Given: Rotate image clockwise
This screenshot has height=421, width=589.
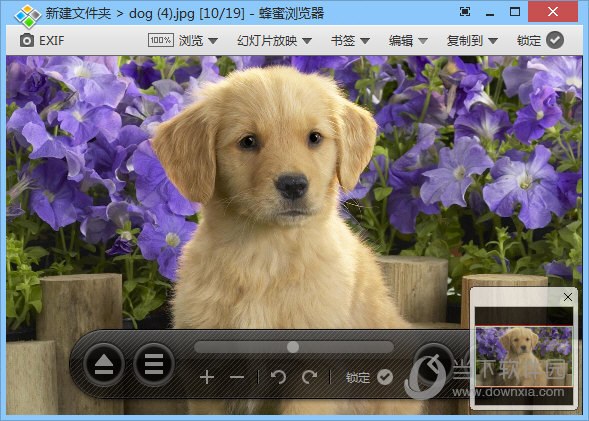Looking at the screenshot, I should [310, 377].
